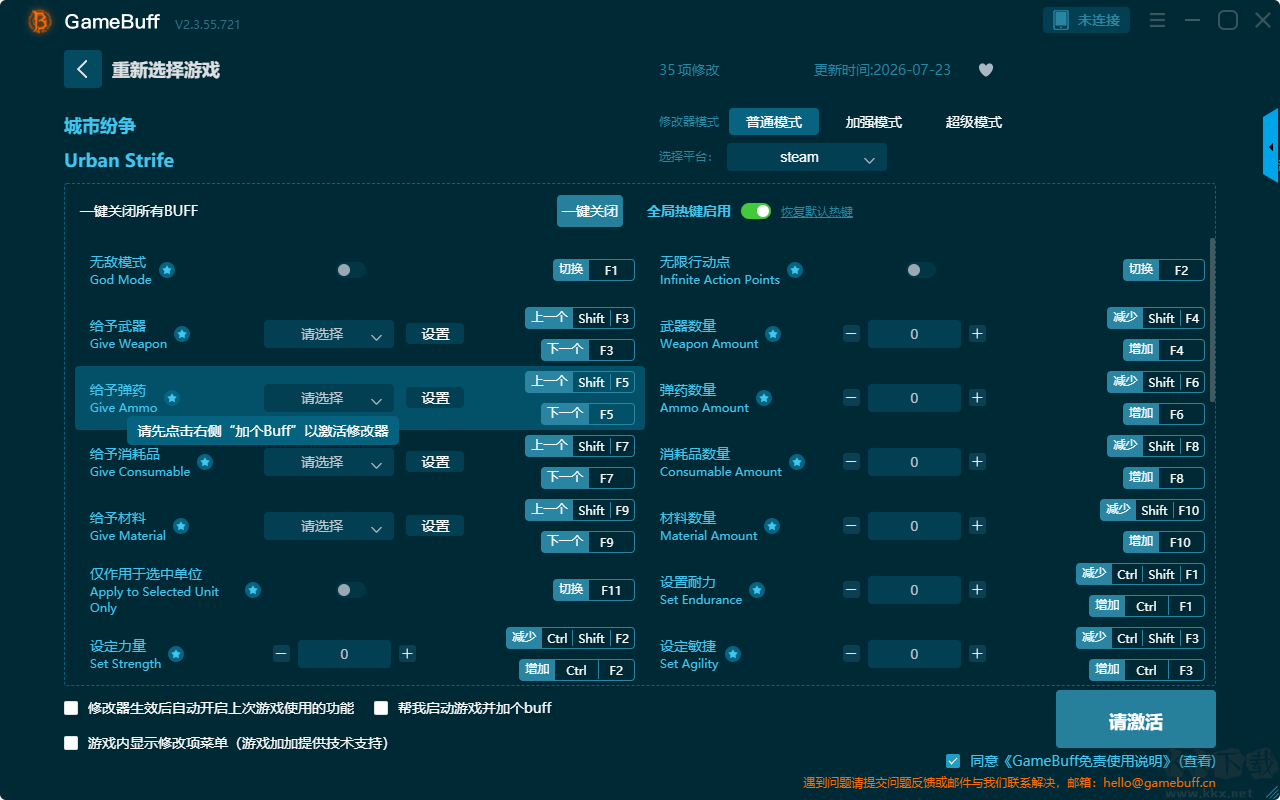The width and height of the screenshot is (1280, 800).
Task: Open the Give Material selection dropdown
Action: (x=329, y=526)
